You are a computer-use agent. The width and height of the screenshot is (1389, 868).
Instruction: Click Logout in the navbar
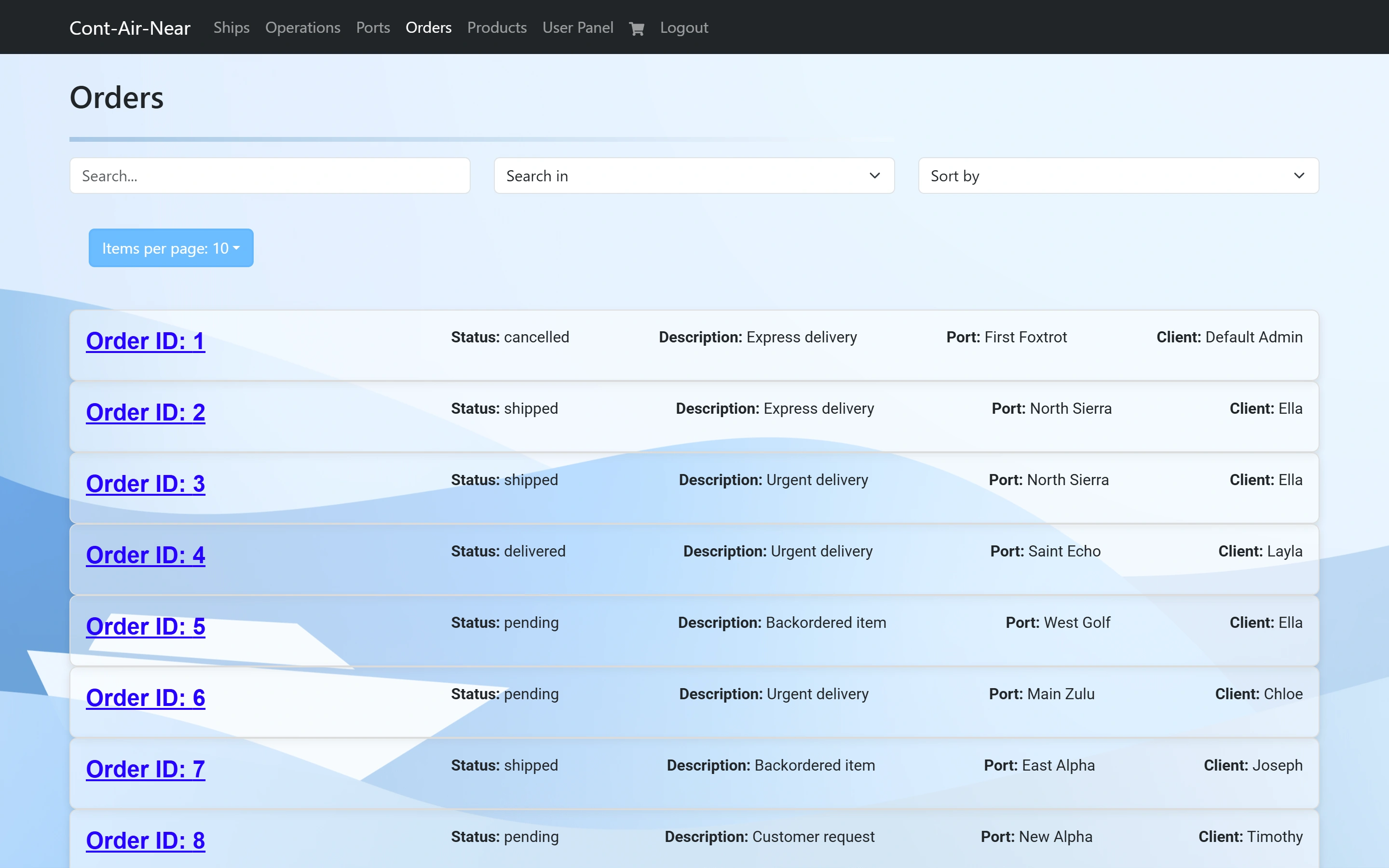coord(683,27)
